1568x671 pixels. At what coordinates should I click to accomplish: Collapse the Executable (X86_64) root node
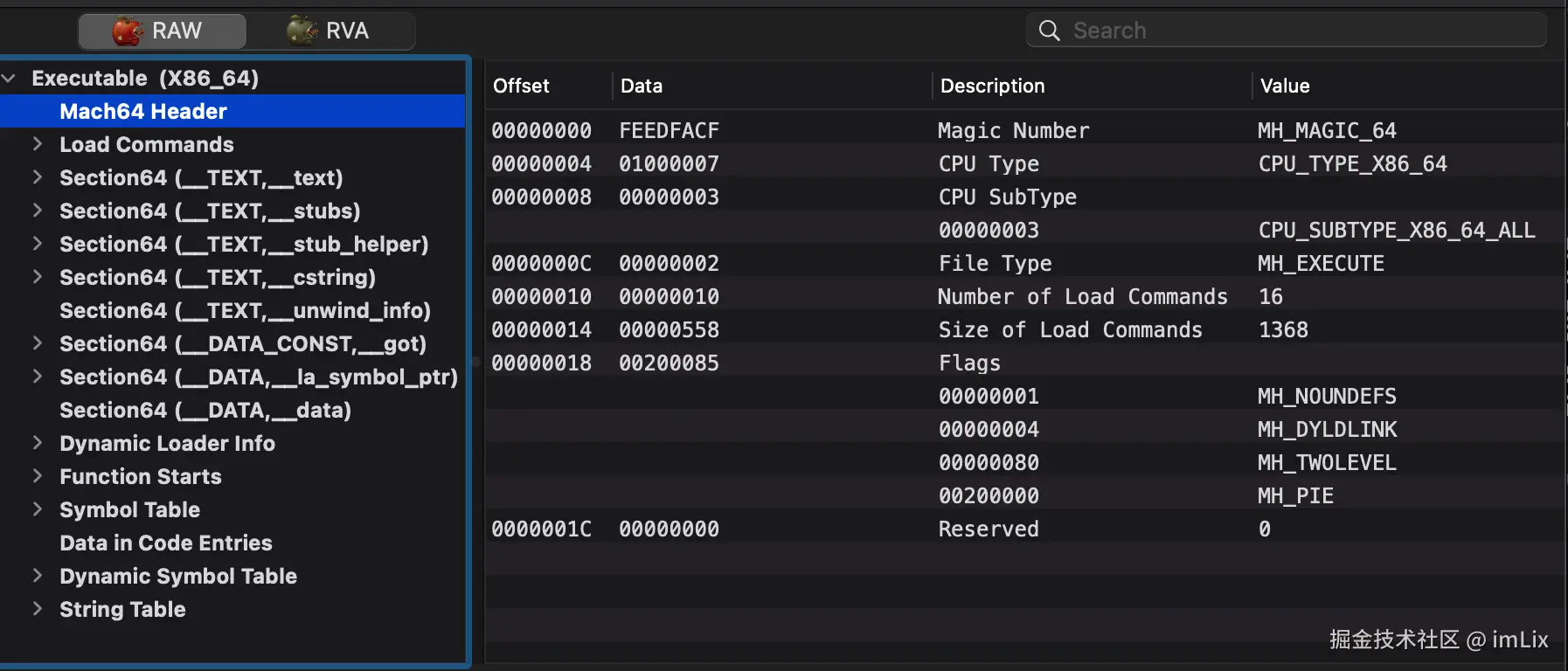pyautogui.click(x=10, y=79)
